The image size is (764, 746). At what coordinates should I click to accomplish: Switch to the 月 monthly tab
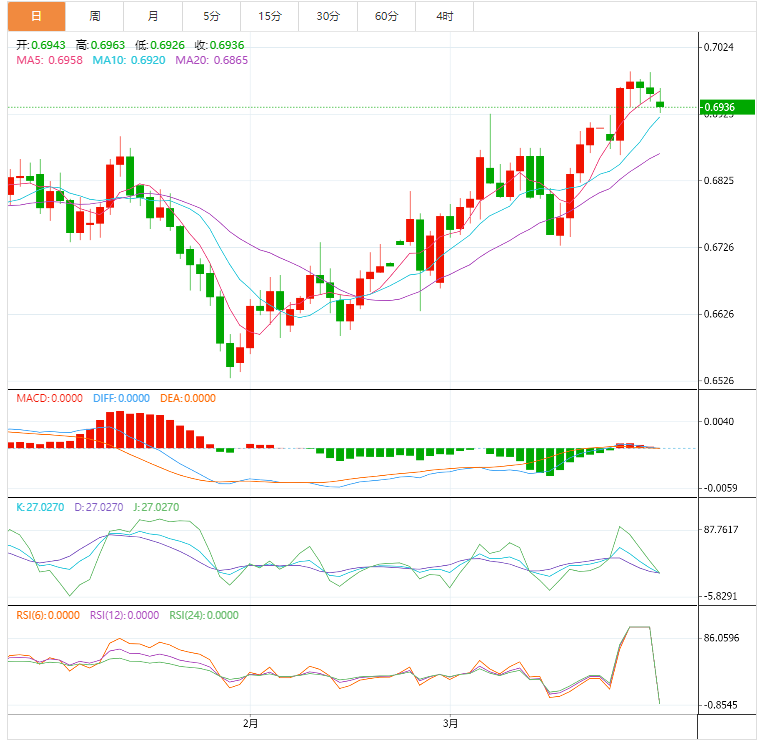tap(153, 16)
